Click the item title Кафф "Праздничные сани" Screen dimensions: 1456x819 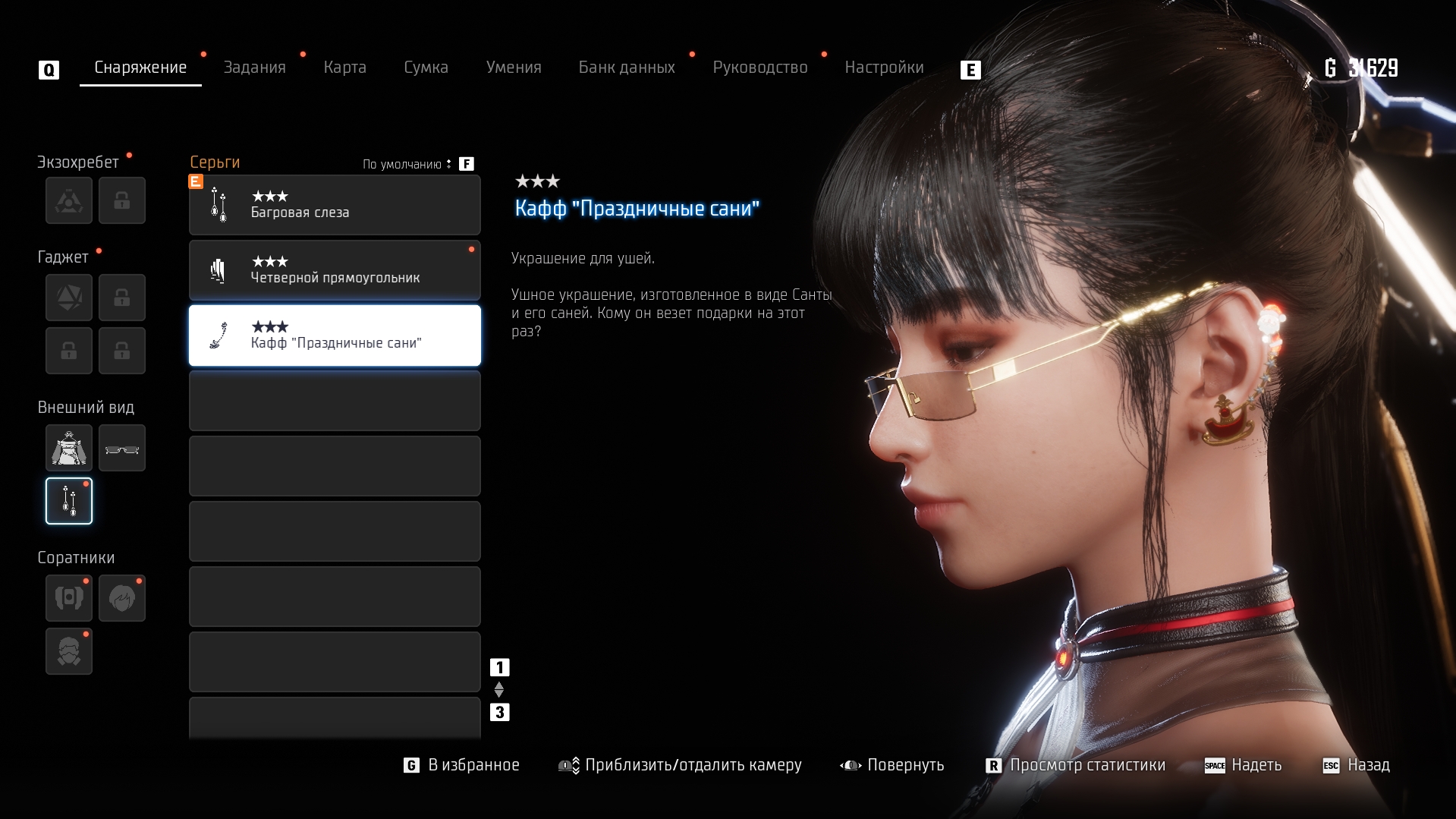pos(637,209)
